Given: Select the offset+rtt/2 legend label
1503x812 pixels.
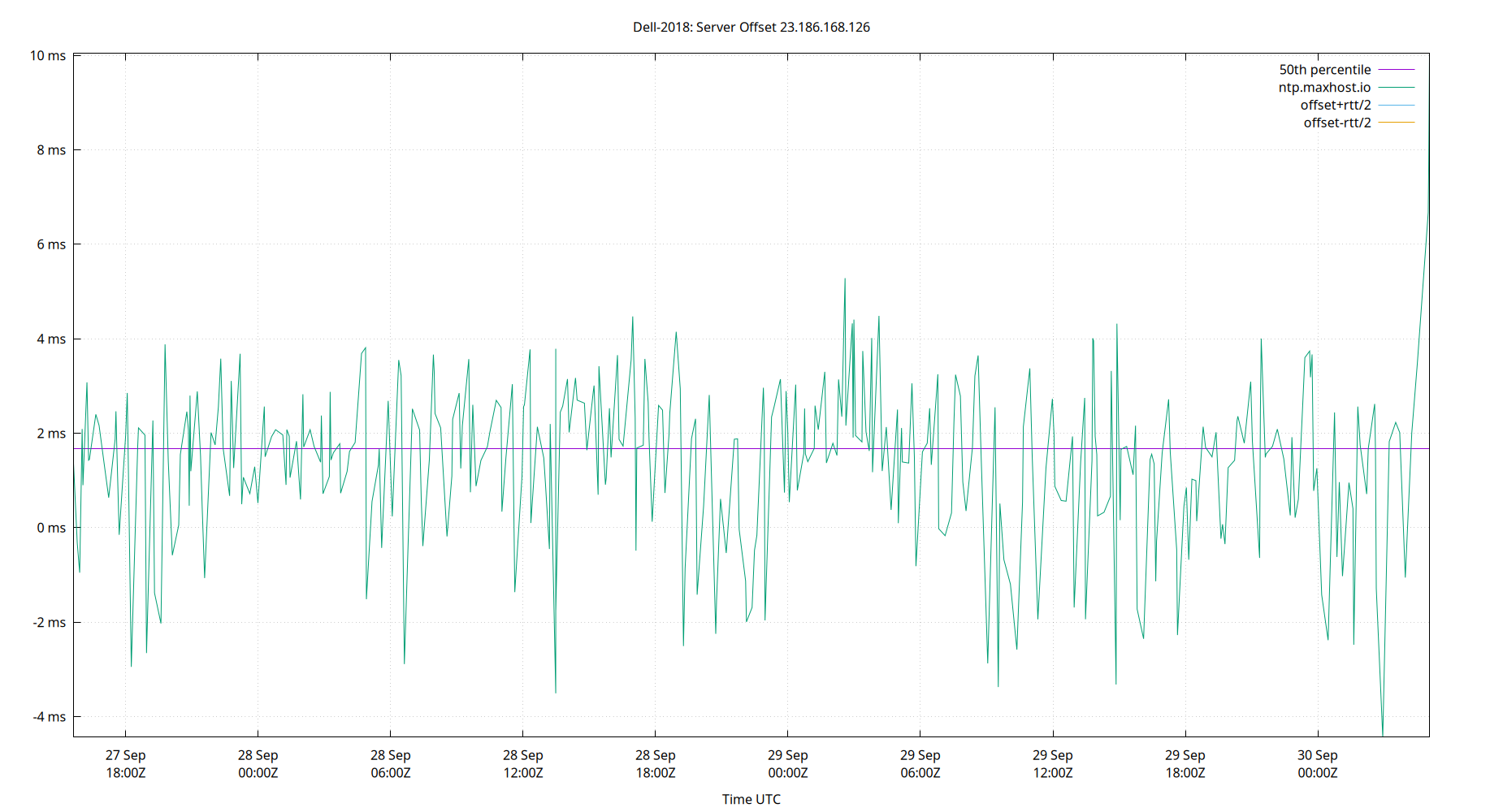Looking at the screenshot, I should point(1336,106).
